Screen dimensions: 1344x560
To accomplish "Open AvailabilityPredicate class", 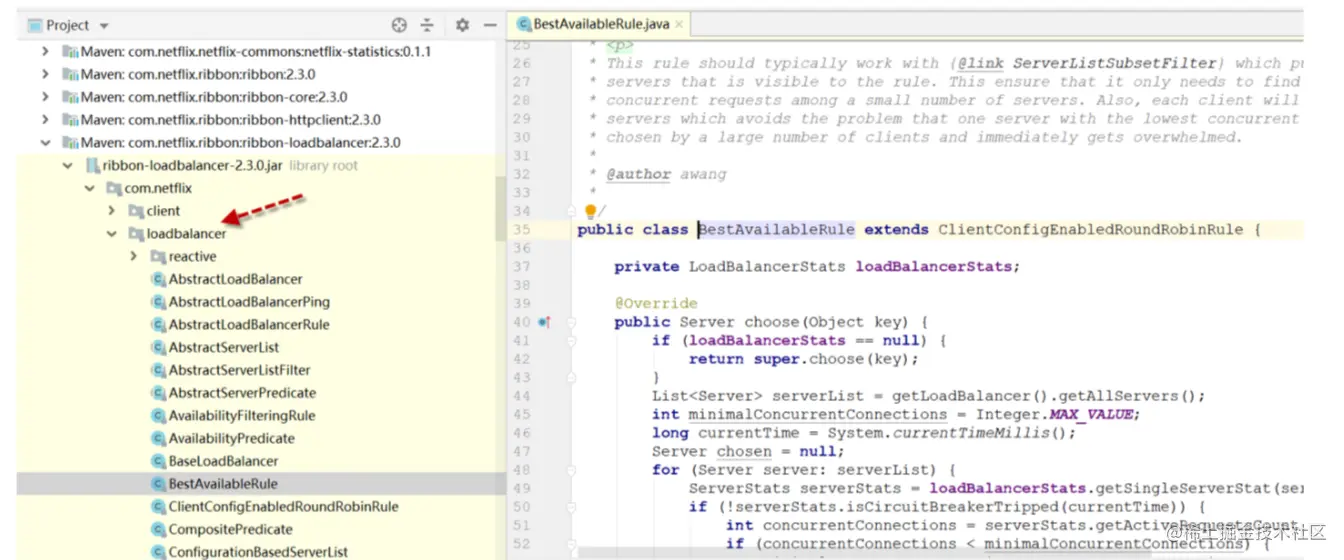I will [x=231, y=438].
